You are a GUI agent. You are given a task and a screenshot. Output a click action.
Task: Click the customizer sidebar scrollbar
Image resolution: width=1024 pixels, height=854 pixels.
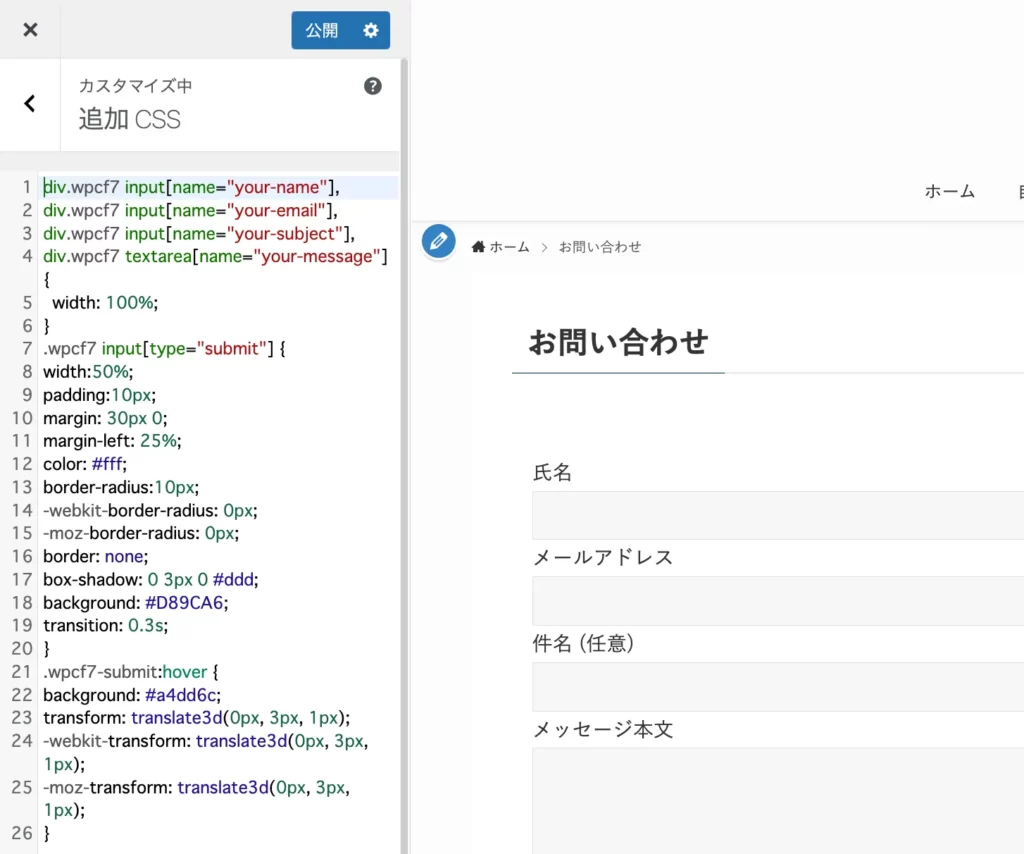click(404, 456)
